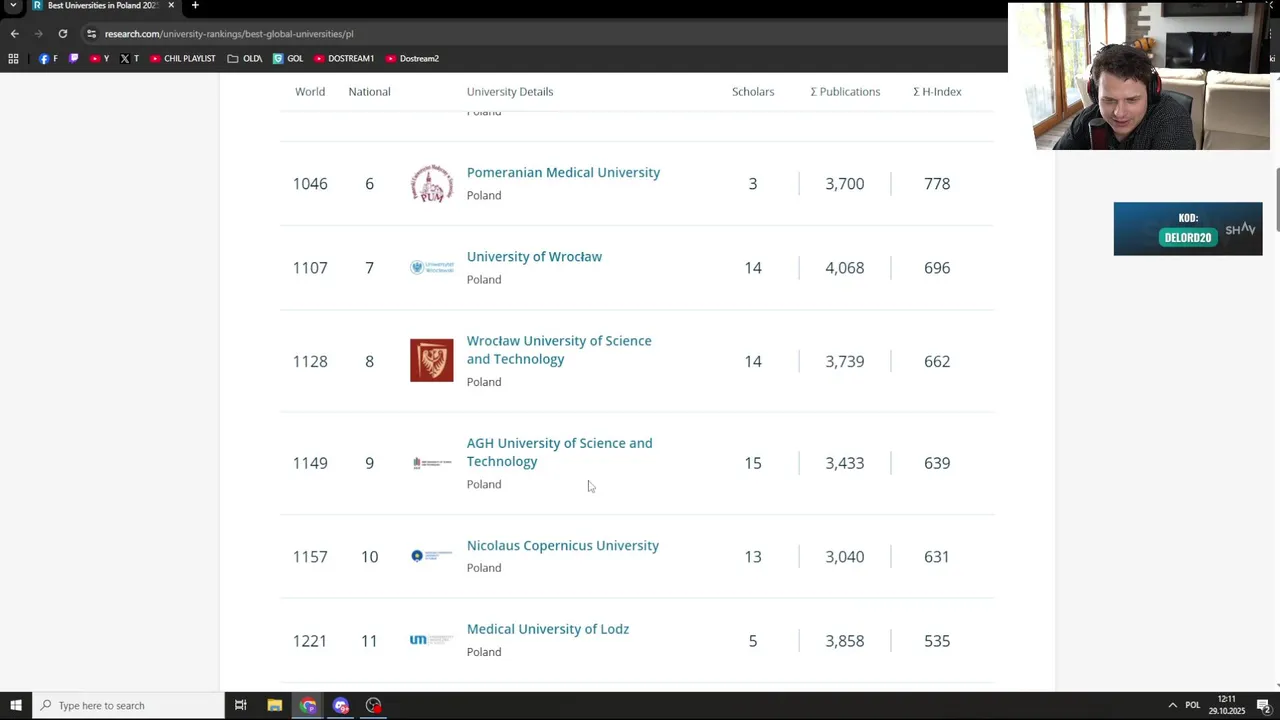Click publications value 3,700
The height and width of the screenshot is (720, 1280).
point(845,184)
